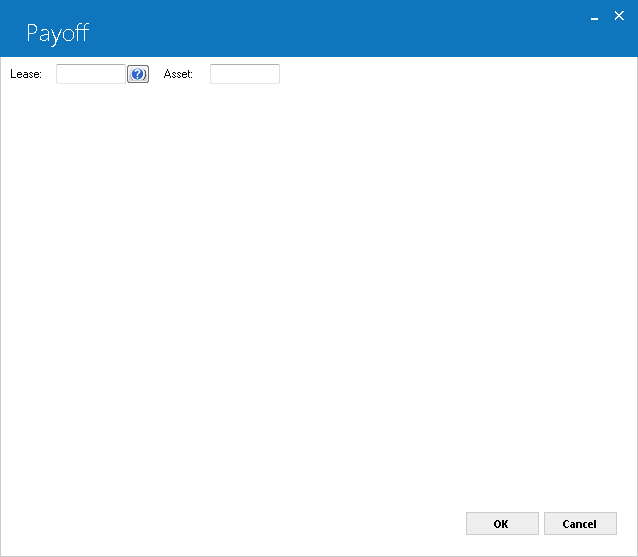Minimize the Payoff dialog window

pos(594,19)
